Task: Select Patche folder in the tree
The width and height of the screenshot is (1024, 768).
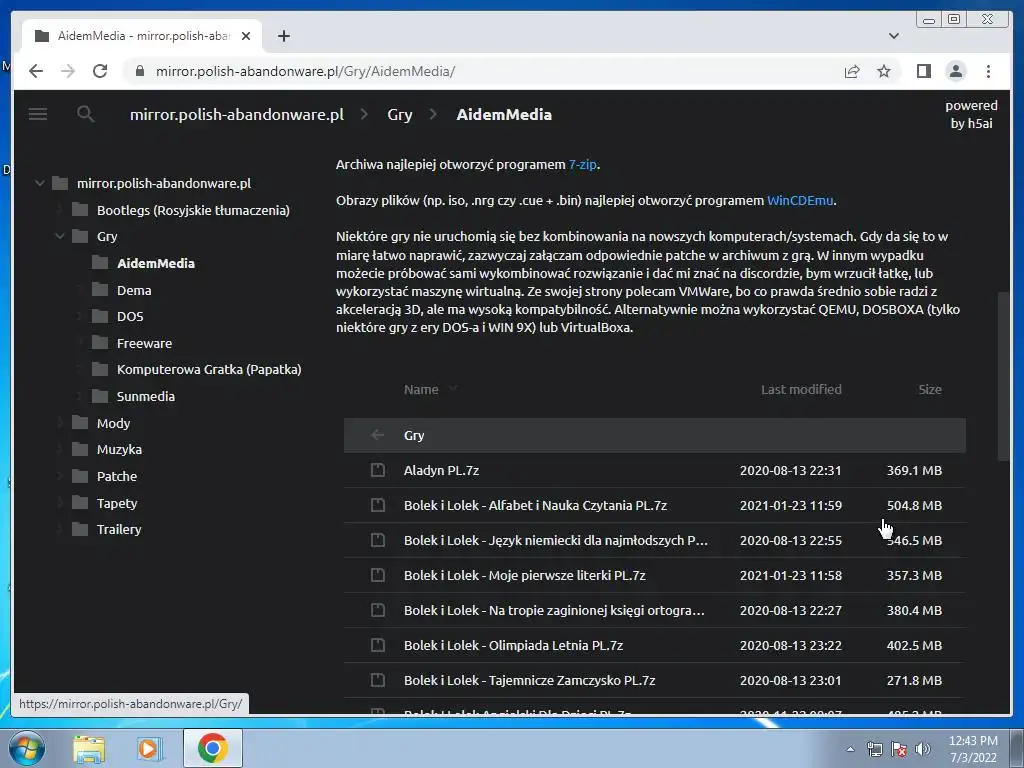Action: [x=117, y=476]
